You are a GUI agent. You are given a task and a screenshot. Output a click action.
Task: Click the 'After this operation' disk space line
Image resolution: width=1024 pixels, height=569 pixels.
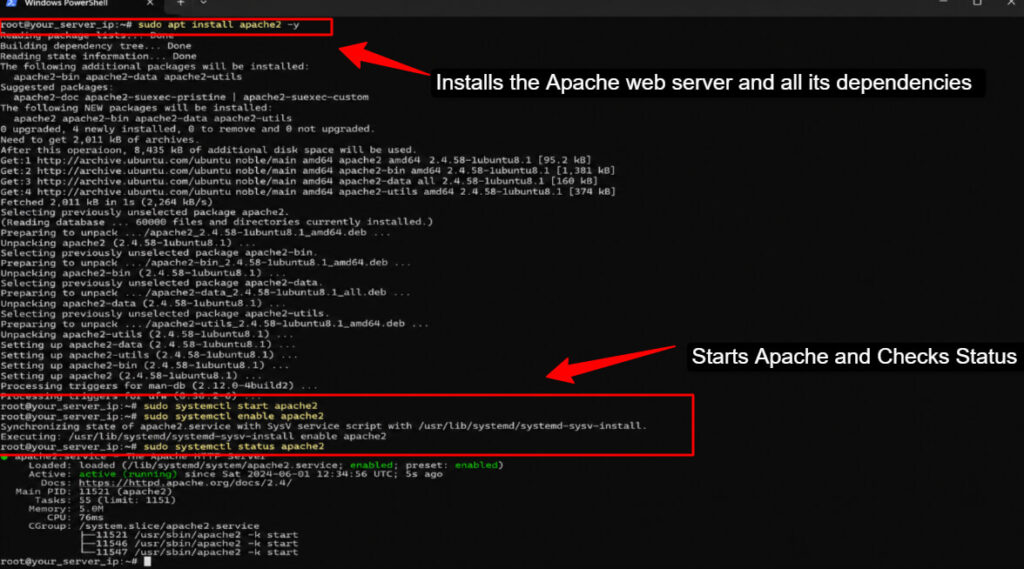[208, 150]
